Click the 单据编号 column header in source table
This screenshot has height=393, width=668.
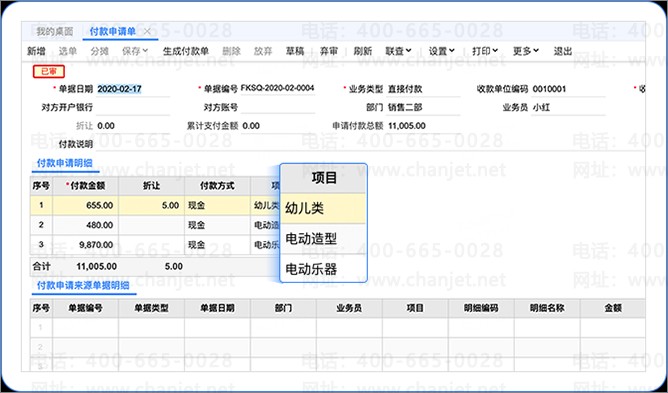(86, 308)
